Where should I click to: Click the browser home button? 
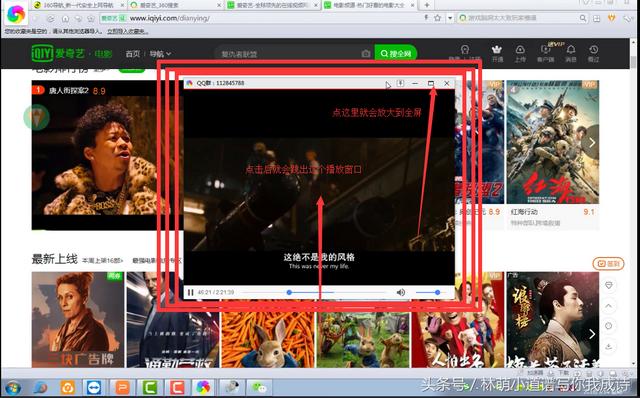click(65, 19)
